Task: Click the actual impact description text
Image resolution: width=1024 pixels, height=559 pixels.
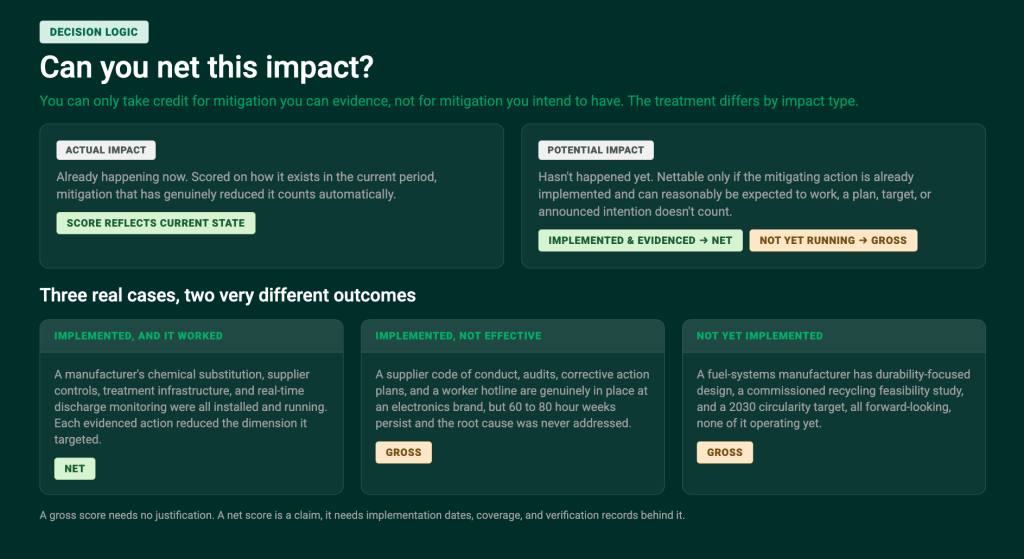Action: pyautogui.click(x=246, y=185)
